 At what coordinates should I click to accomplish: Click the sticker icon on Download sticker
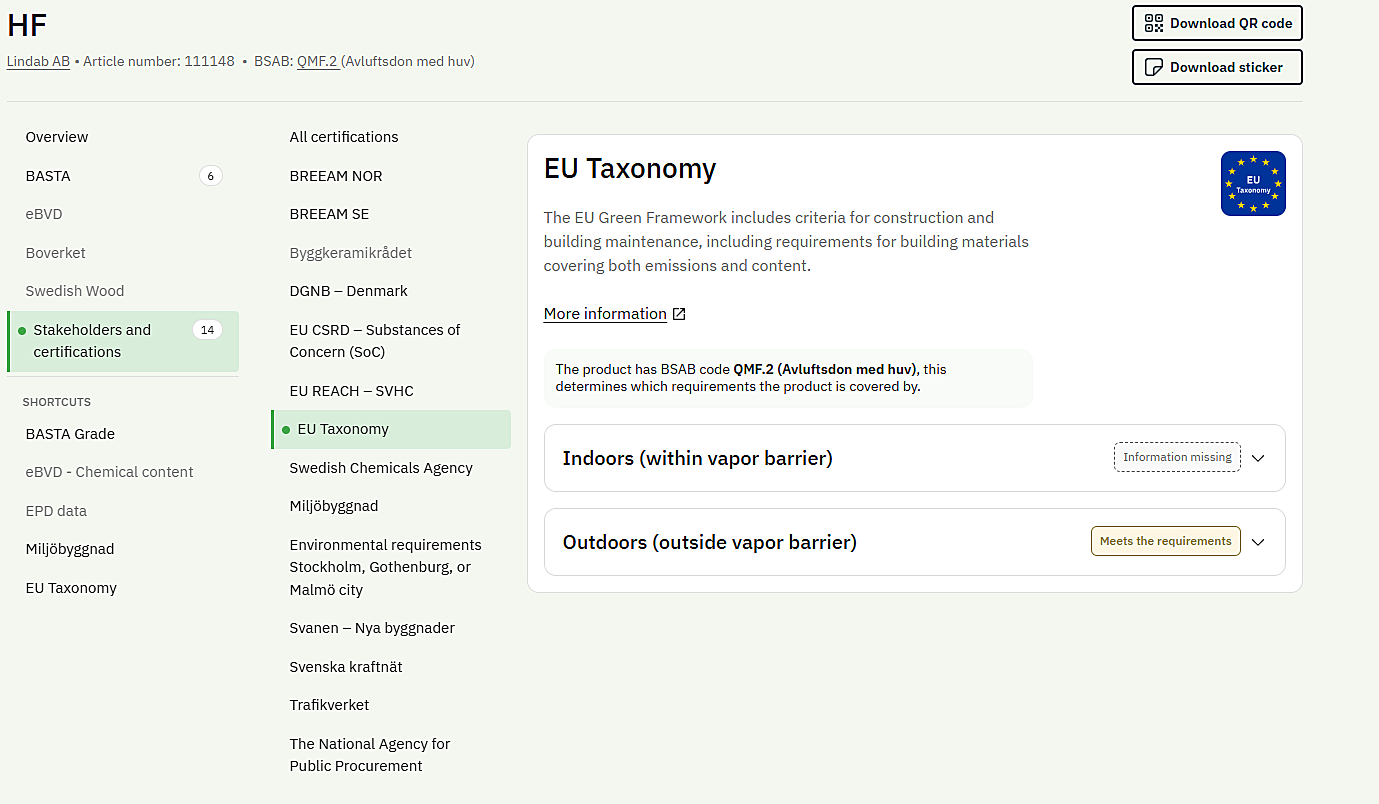(1154, 67)
